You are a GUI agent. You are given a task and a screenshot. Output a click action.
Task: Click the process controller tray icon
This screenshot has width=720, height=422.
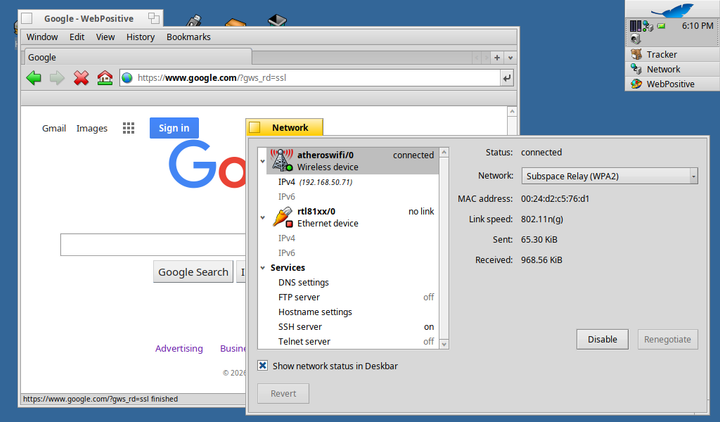[635, 26]
